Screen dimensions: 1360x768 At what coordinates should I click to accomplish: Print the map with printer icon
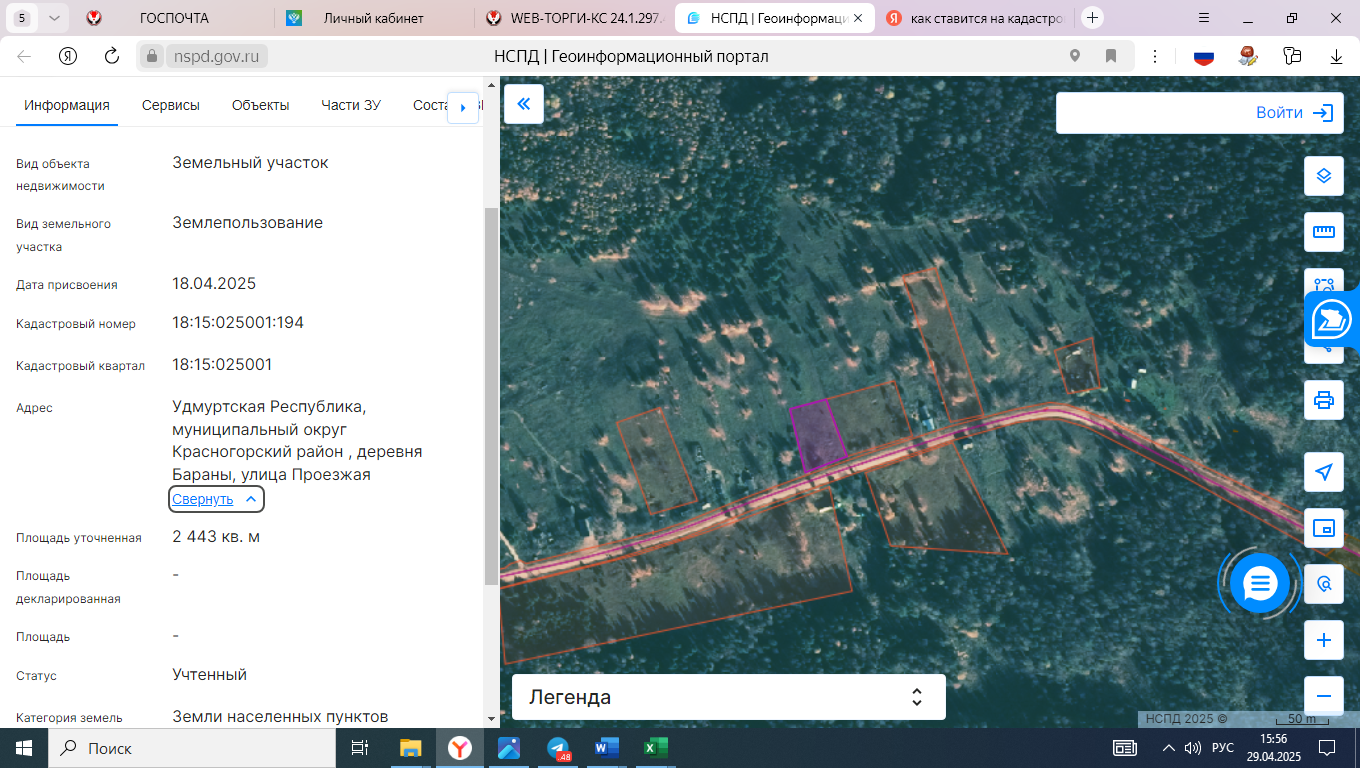[1324, 400]
